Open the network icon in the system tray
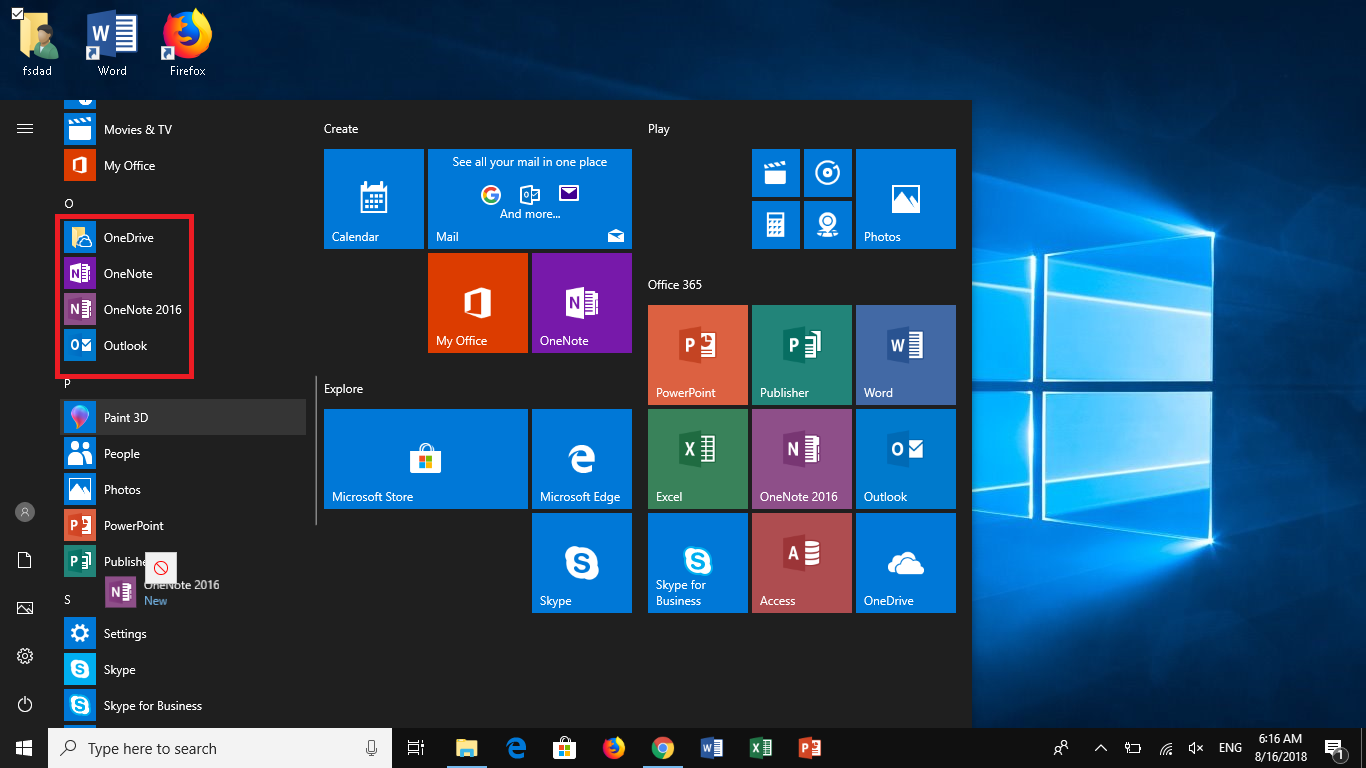 click(x=1166, y=748)
